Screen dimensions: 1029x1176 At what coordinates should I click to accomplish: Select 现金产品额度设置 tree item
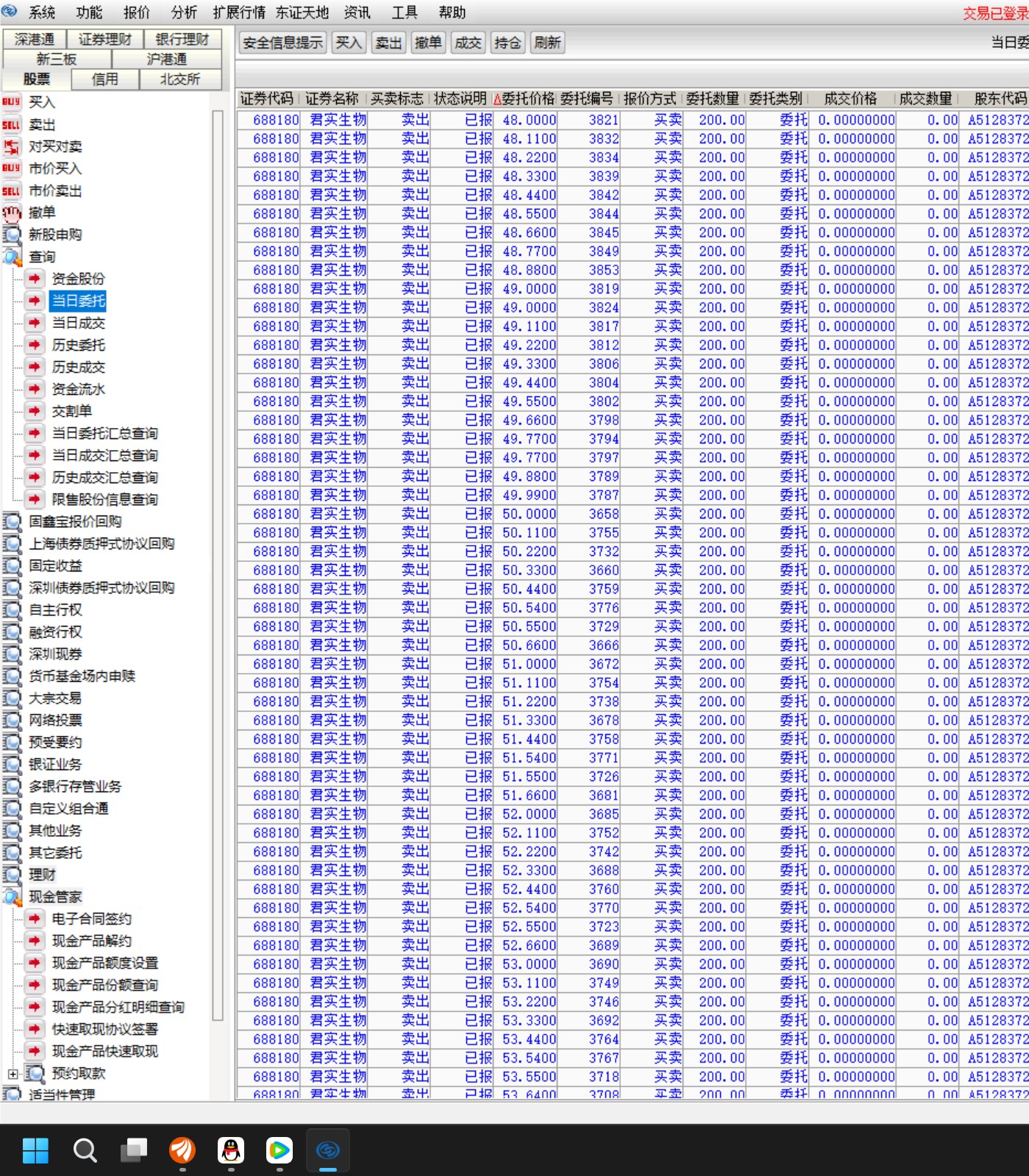click(x=105, y=963)
